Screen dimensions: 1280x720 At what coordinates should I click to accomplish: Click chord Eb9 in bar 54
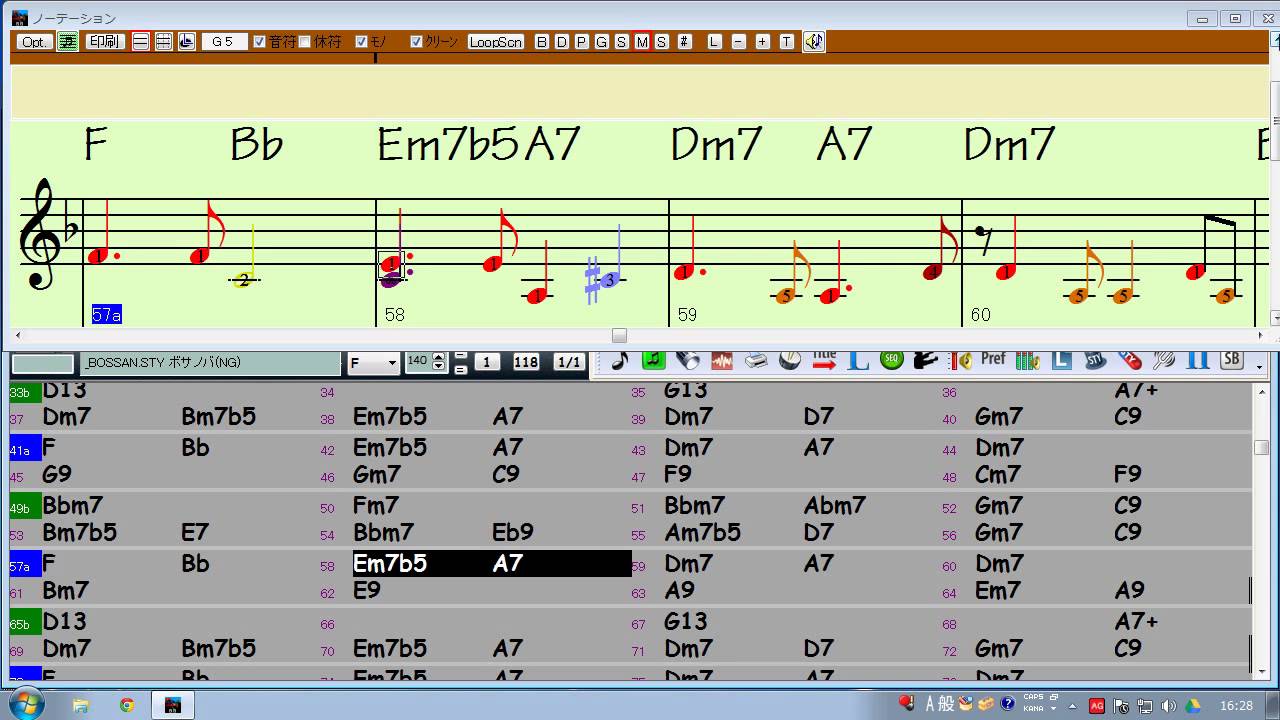coord(513,533)
